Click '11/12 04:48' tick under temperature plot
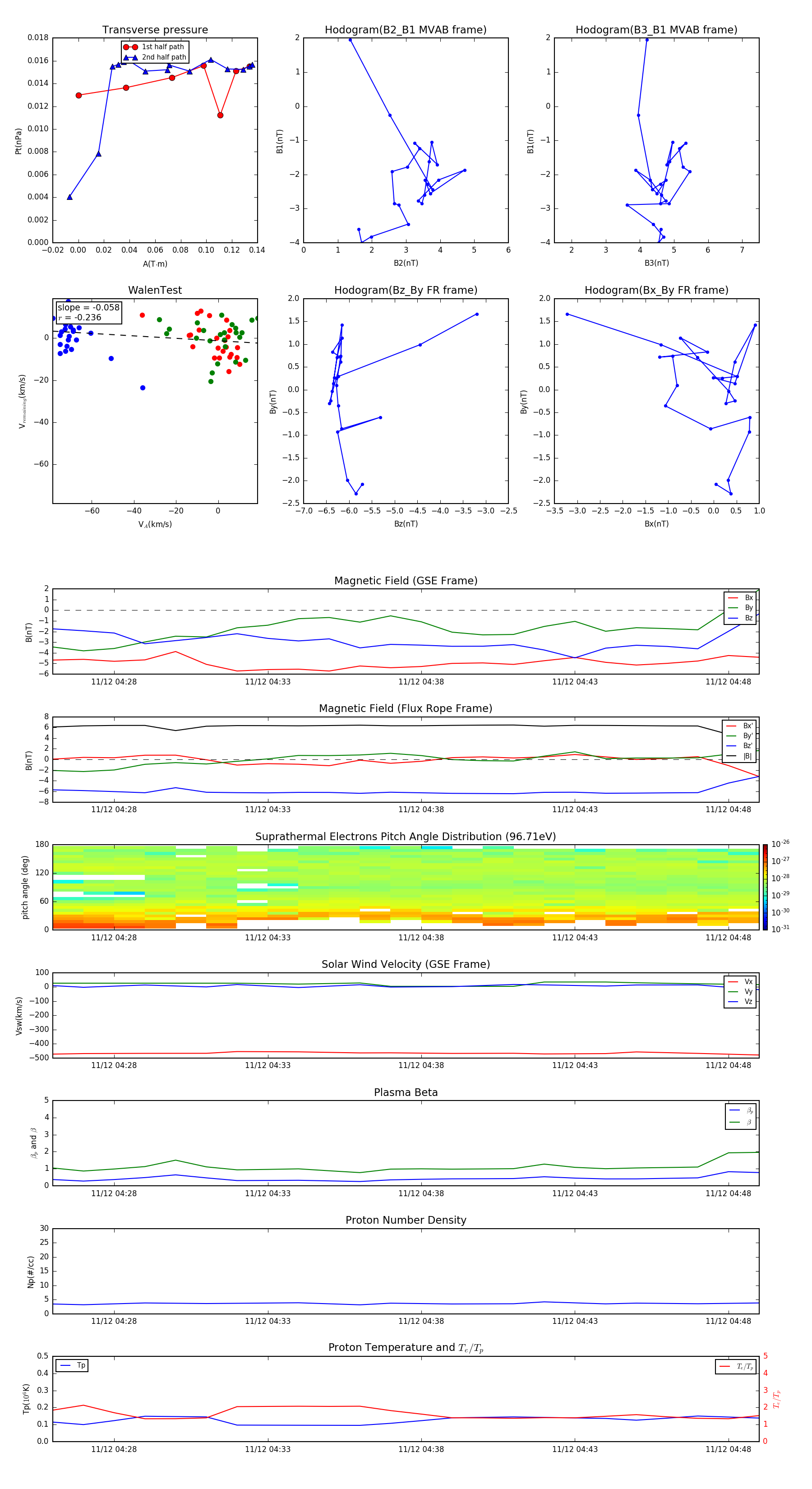The height and width of the screenshot is (1489, 812). point(728,1449)
